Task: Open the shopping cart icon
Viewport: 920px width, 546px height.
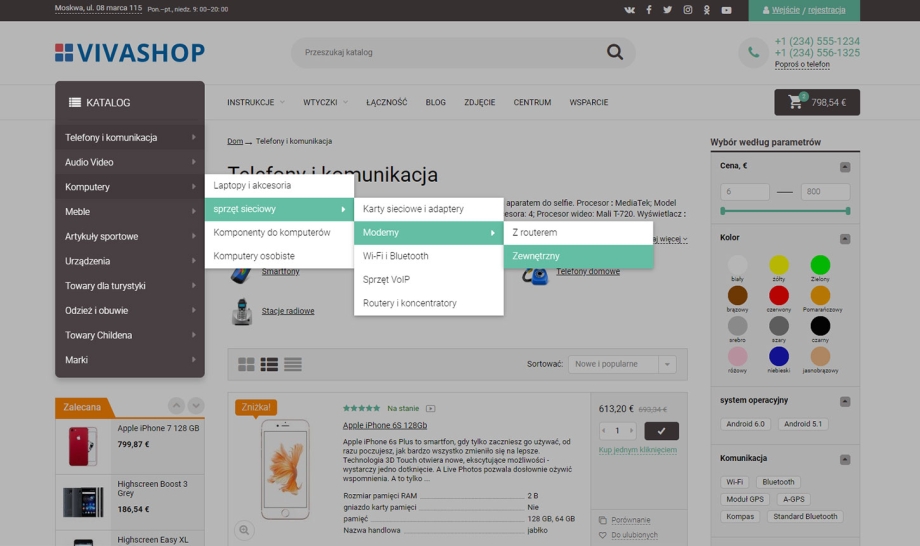Action: click(x=796, y=102)
